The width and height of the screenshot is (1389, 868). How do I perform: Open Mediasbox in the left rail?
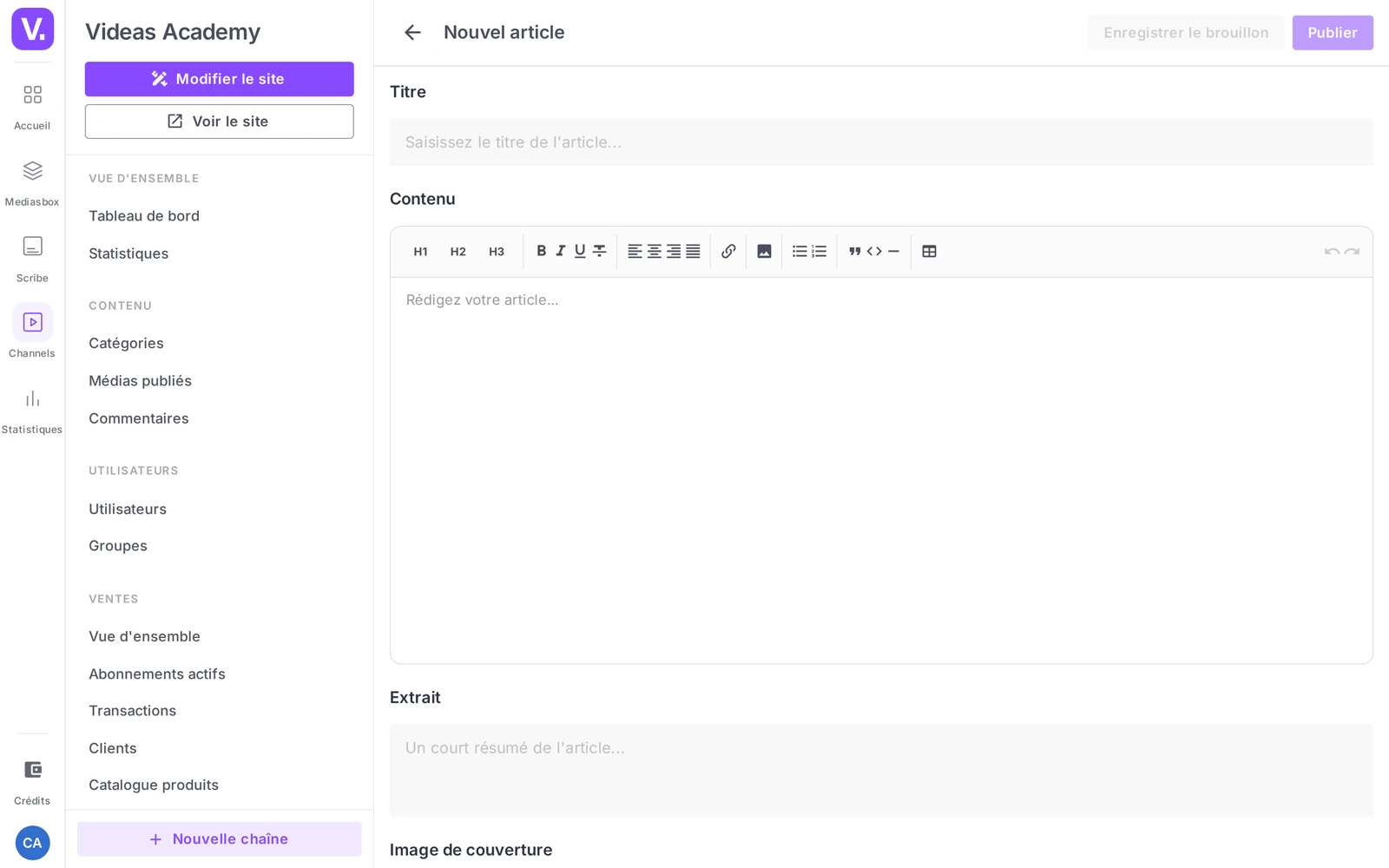(x=32, y=182)
